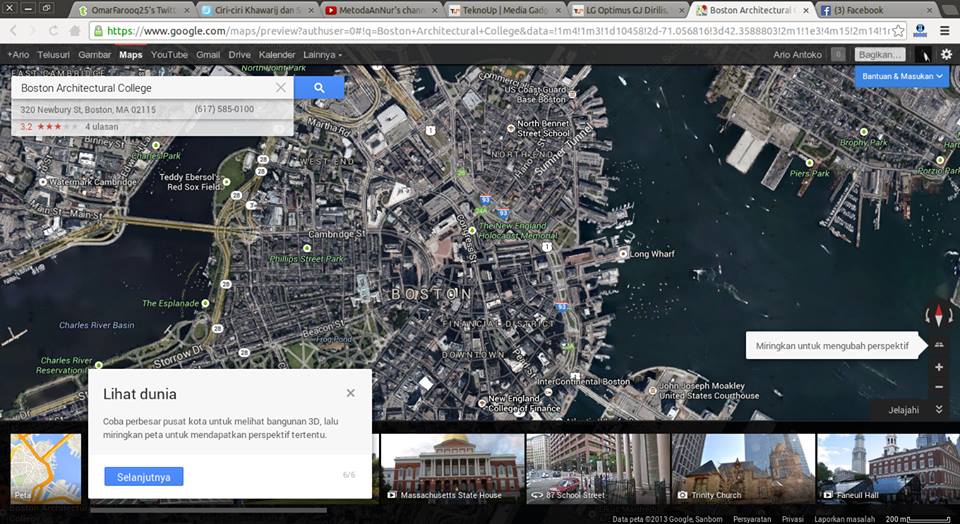960x524 pixels.
Task: Zoom out with the minus button
Action: pyautogui.click(x=939, y=387)
